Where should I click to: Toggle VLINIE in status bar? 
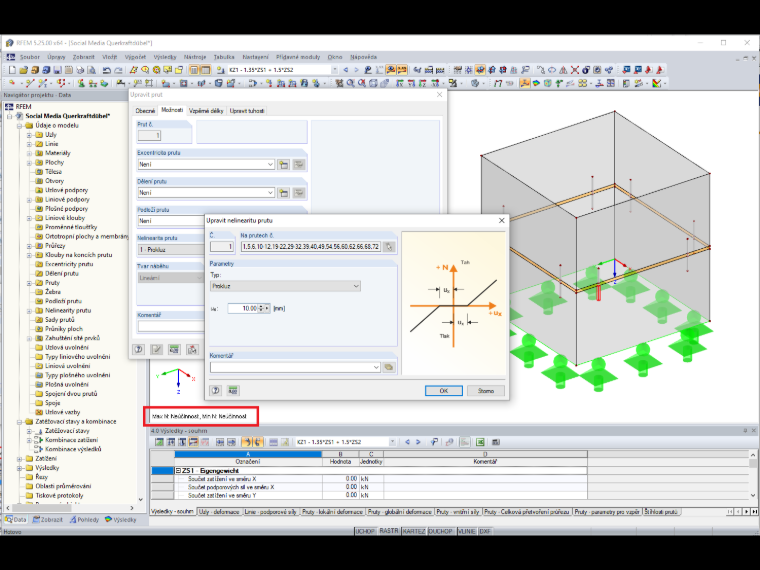[467, 531]
